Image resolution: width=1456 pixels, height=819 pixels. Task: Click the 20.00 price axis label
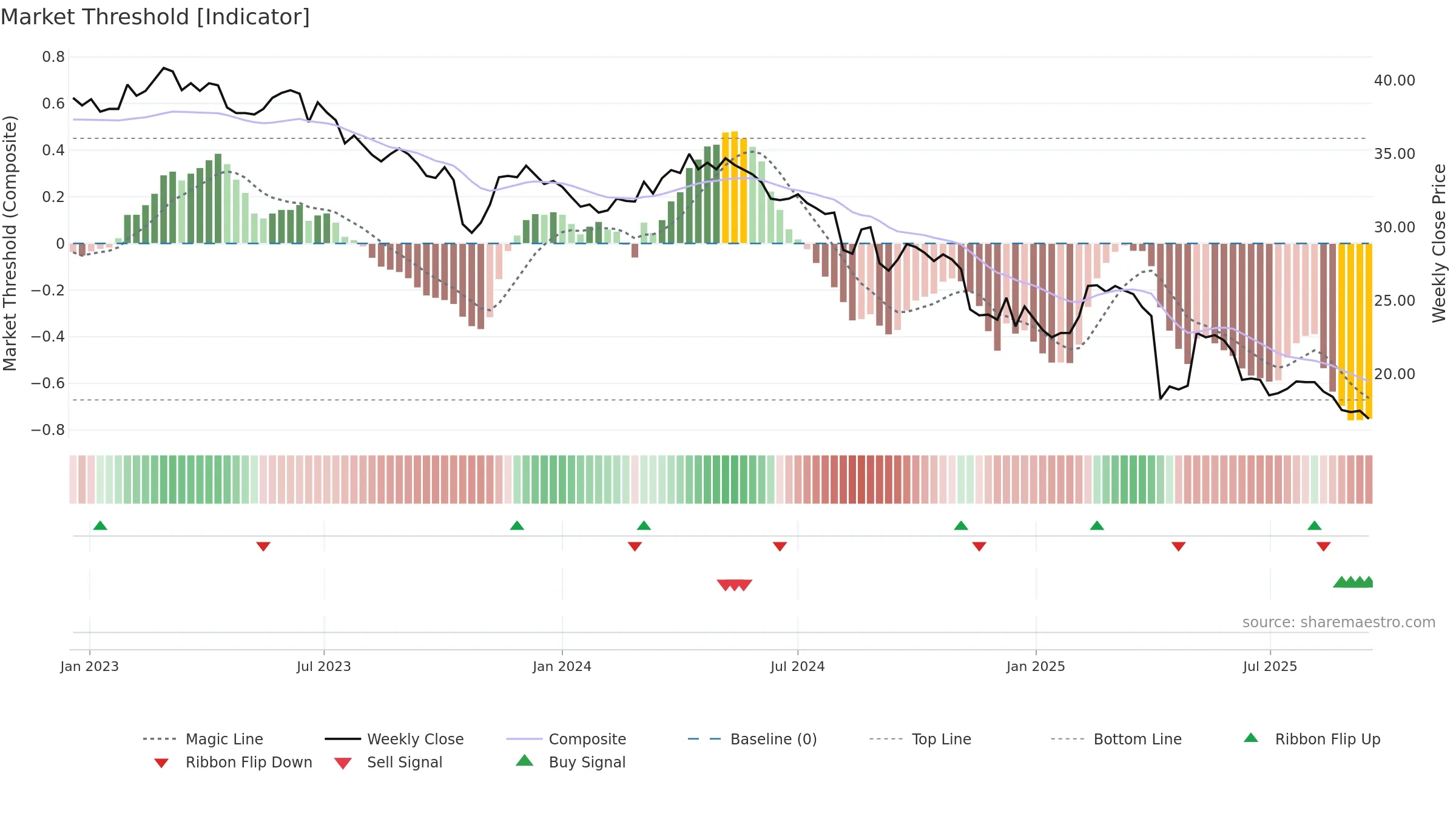1395,374
